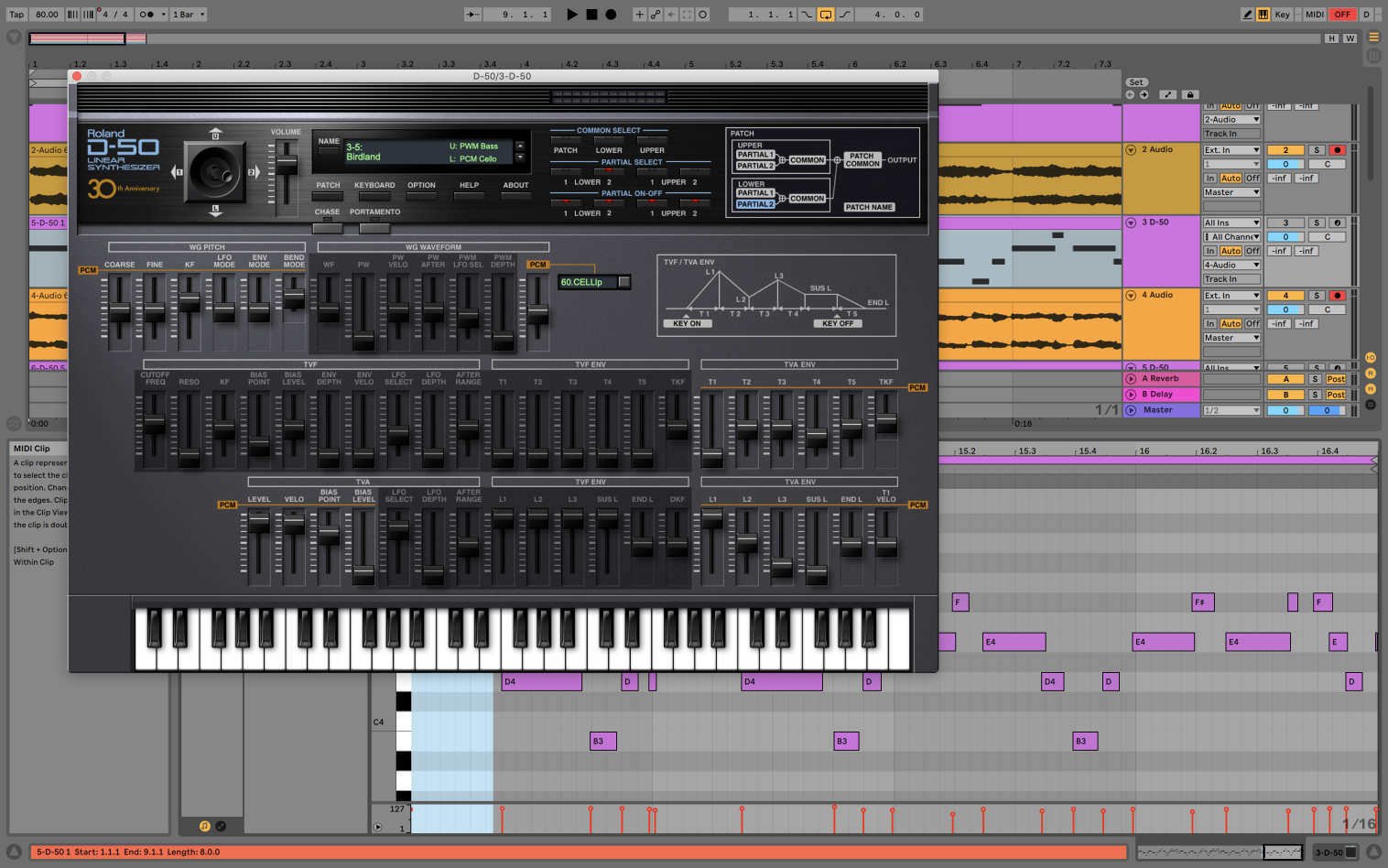The width and height of the screenshot is (1388, 868).
Task: Click the joystick Down arrow on D-50
Action: point(215,210)
